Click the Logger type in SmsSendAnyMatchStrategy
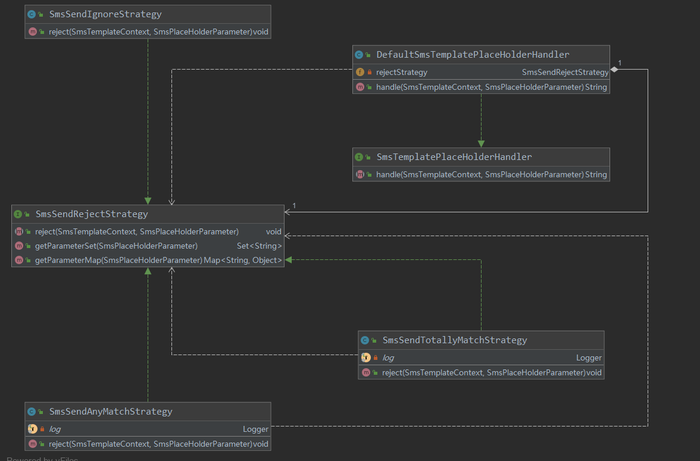 (x=255, y=429)
